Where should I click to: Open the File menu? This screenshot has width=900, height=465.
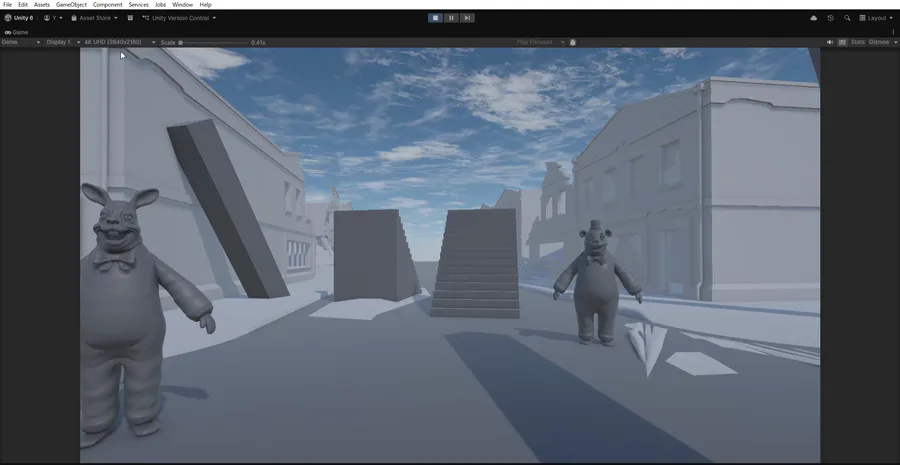click(x=7, y=5)
